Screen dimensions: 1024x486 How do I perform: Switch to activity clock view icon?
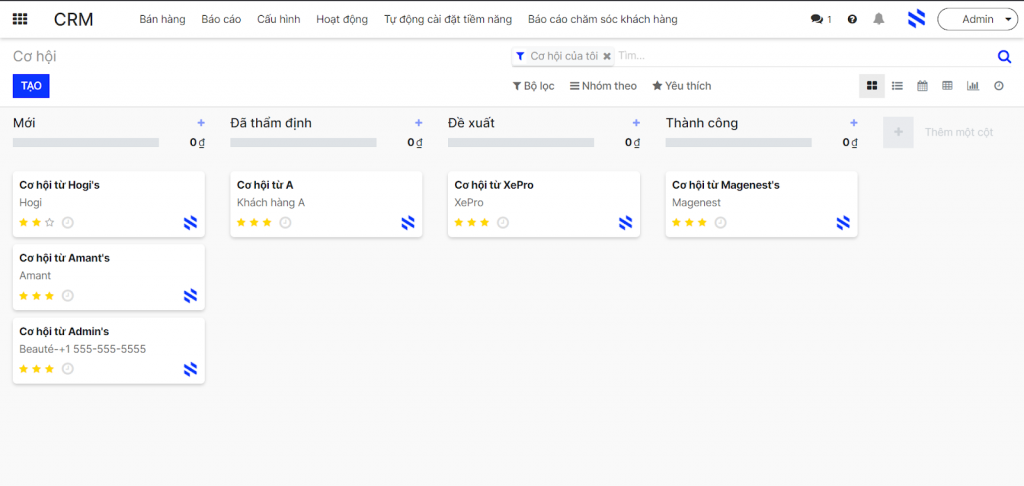pyautogui.click(x=999, y=86)
